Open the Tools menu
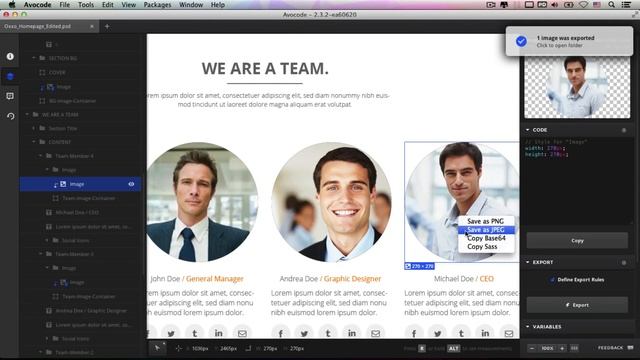Viewport: 640px width, 360px height. [86, 4]
